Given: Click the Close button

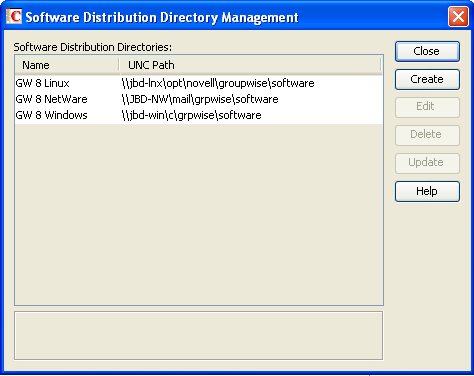Looking at the screenshot, I should [427, 51].
